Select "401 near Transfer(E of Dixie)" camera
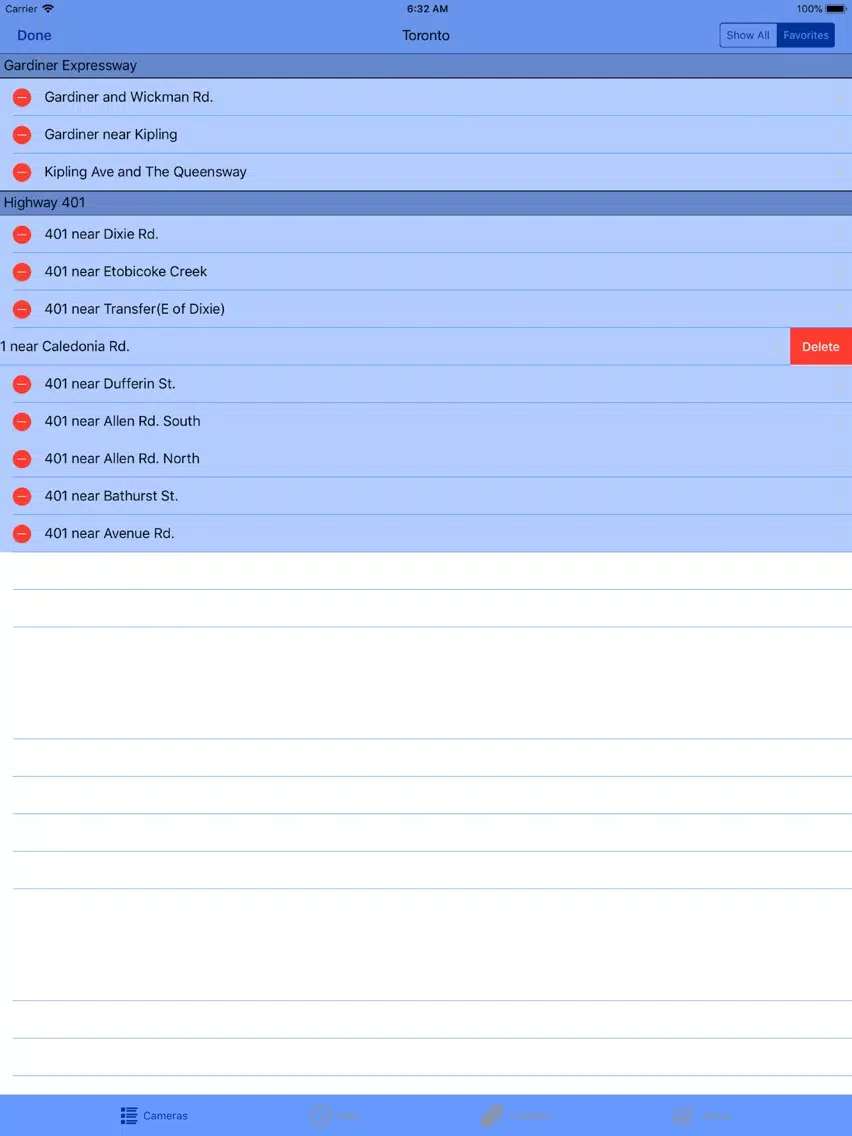Screen dimensions: 852x1136 pyautogui.click(x=135, y=309)
